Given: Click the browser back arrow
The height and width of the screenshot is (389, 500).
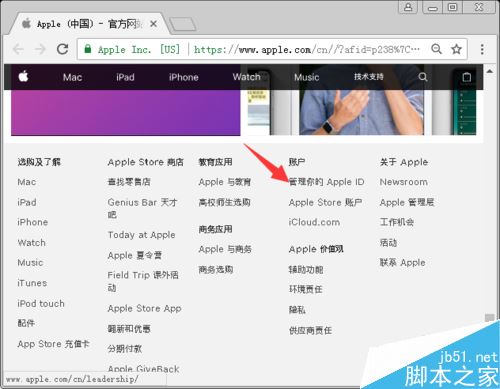Looking at the screenshot, I should tap(18, 49).
